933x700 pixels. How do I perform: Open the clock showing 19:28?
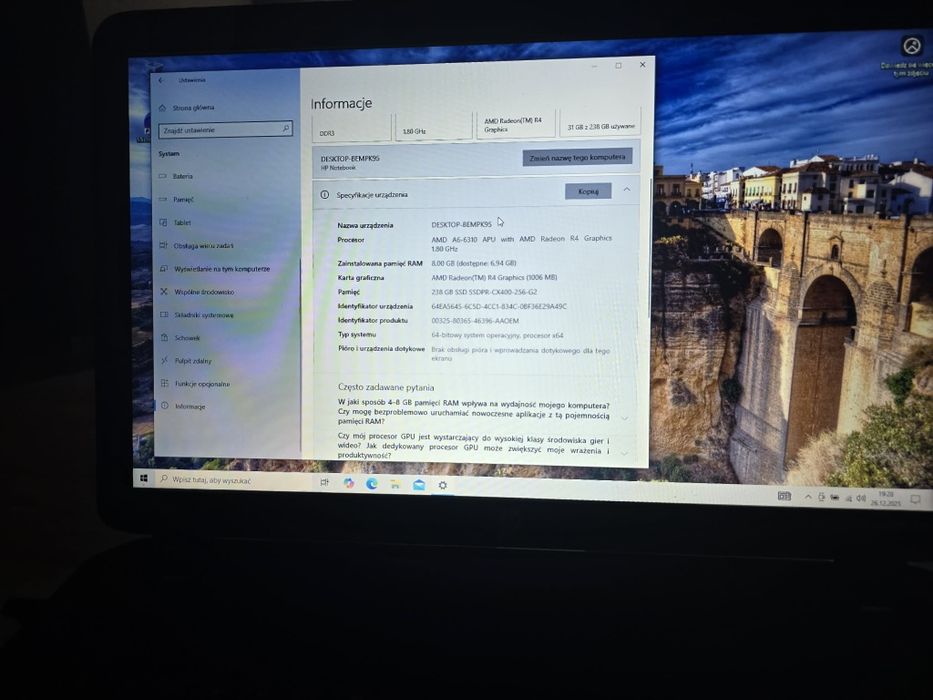point(886,499)
